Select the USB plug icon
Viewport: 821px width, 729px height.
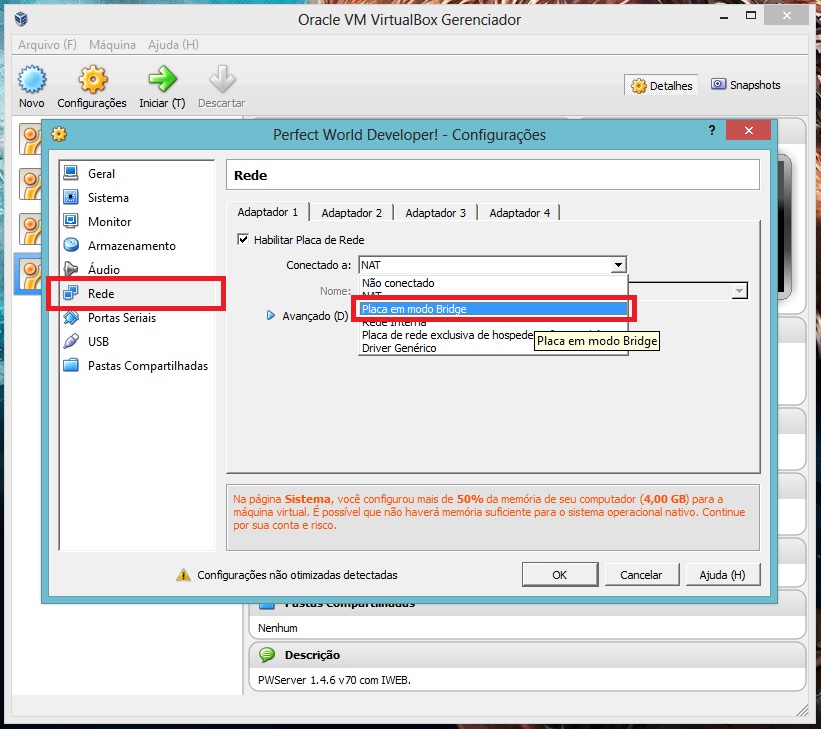71,341
